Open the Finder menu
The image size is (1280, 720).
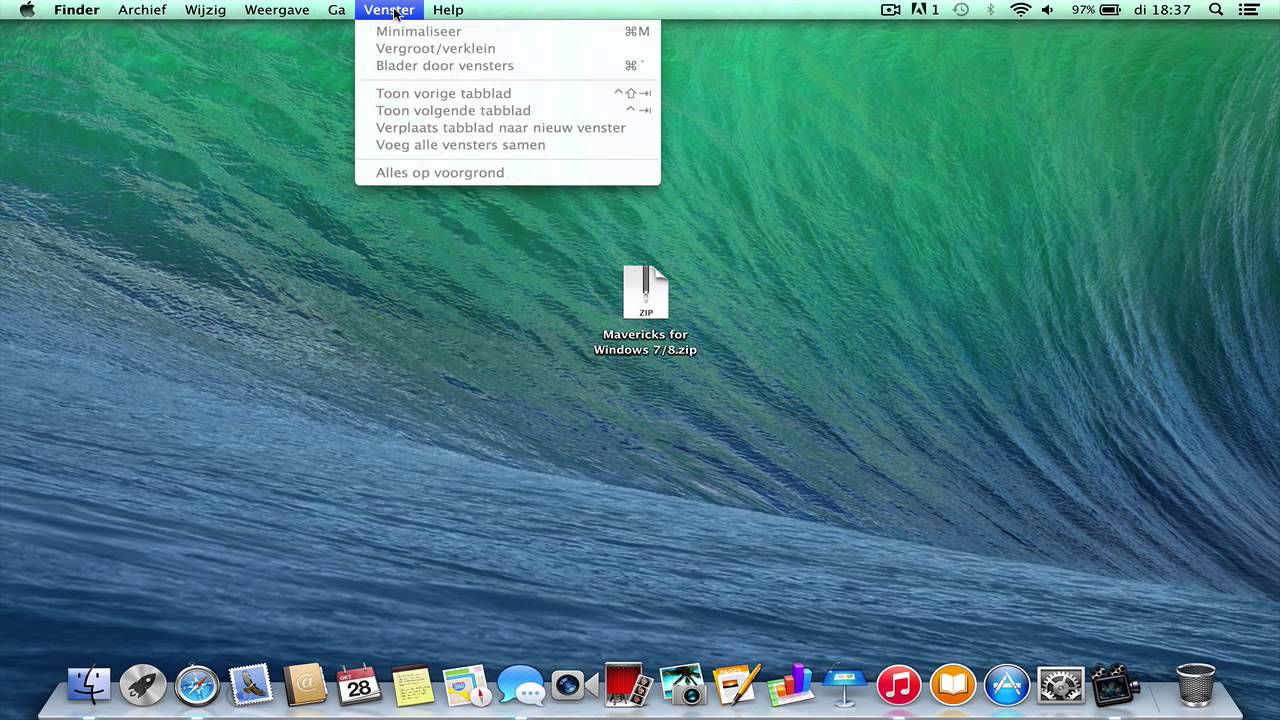tap(77, 10)
